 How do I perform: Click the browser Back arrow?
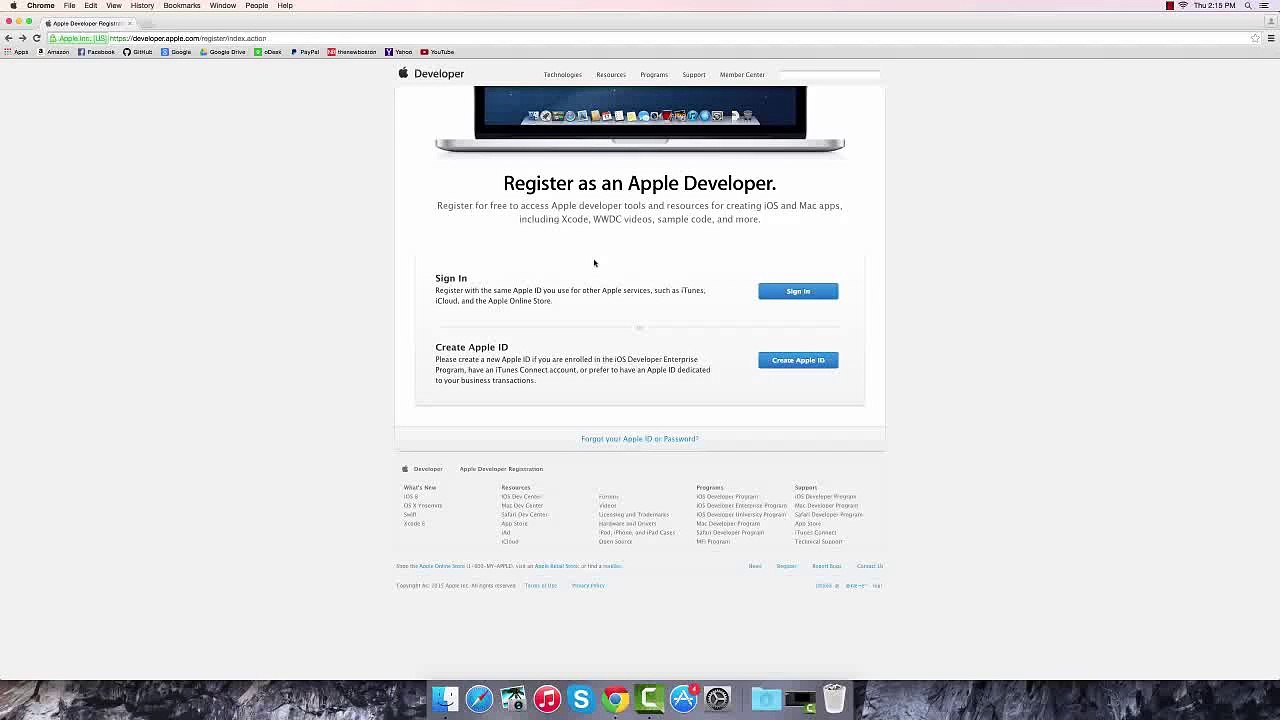[x=9, y=38]
